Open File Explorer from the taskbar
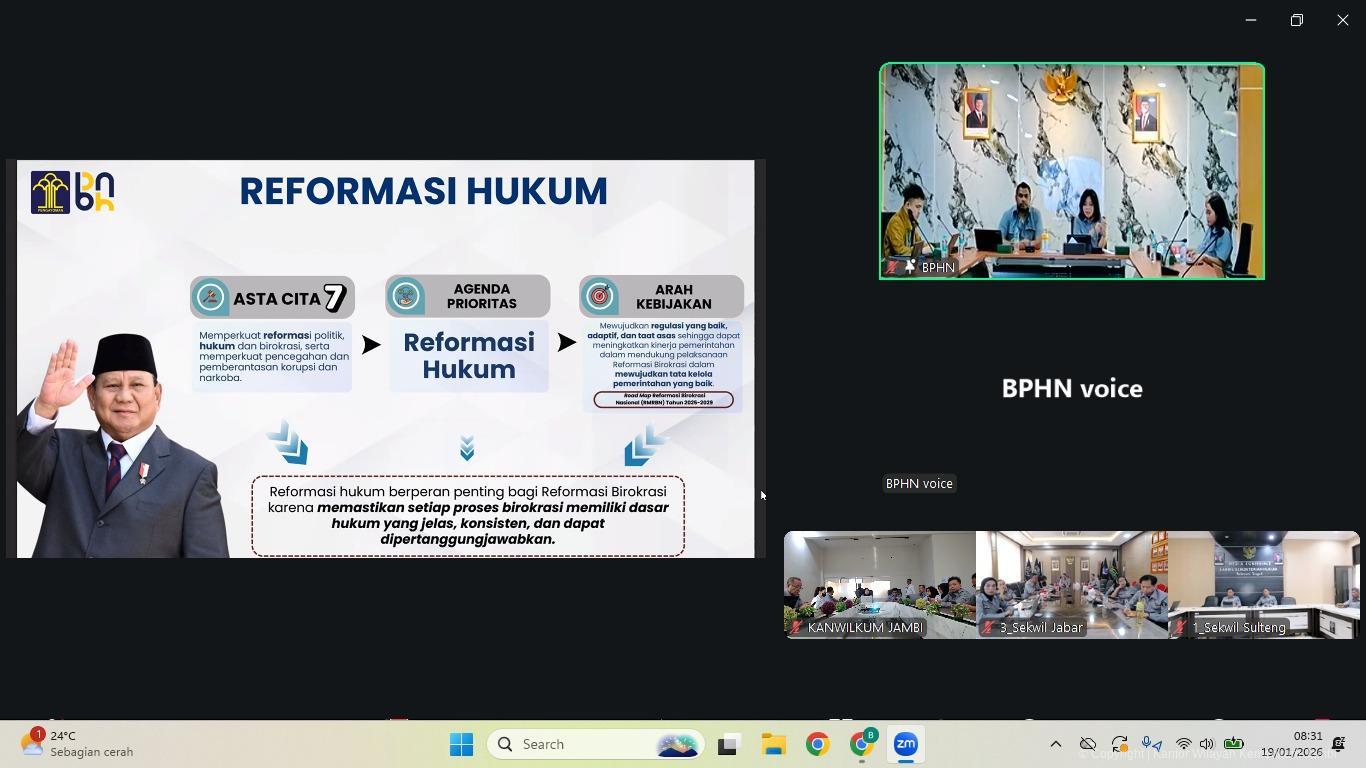Screen dimensions: 1366x768 coord(773,744)
